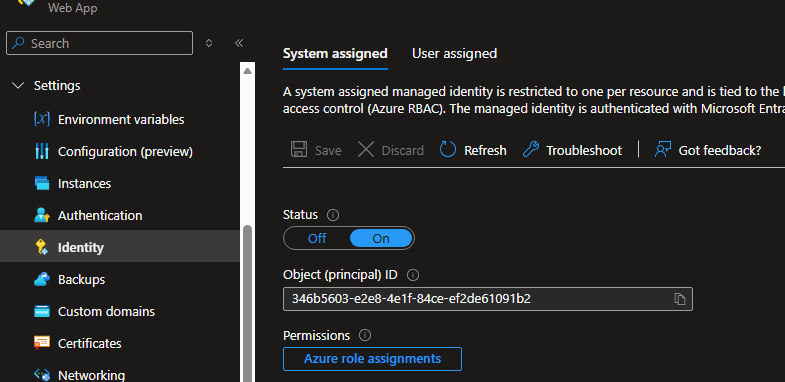Set the Status toggle to On
This screenshot has width=785, height=382.
pos(381,238)
